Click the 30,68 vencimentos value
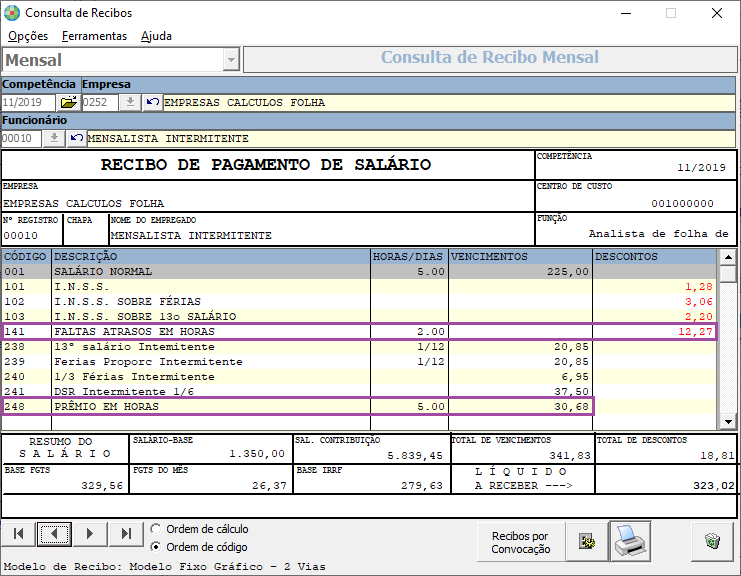The width and height of the screenshot is (741, 576). tap(571, 406)
